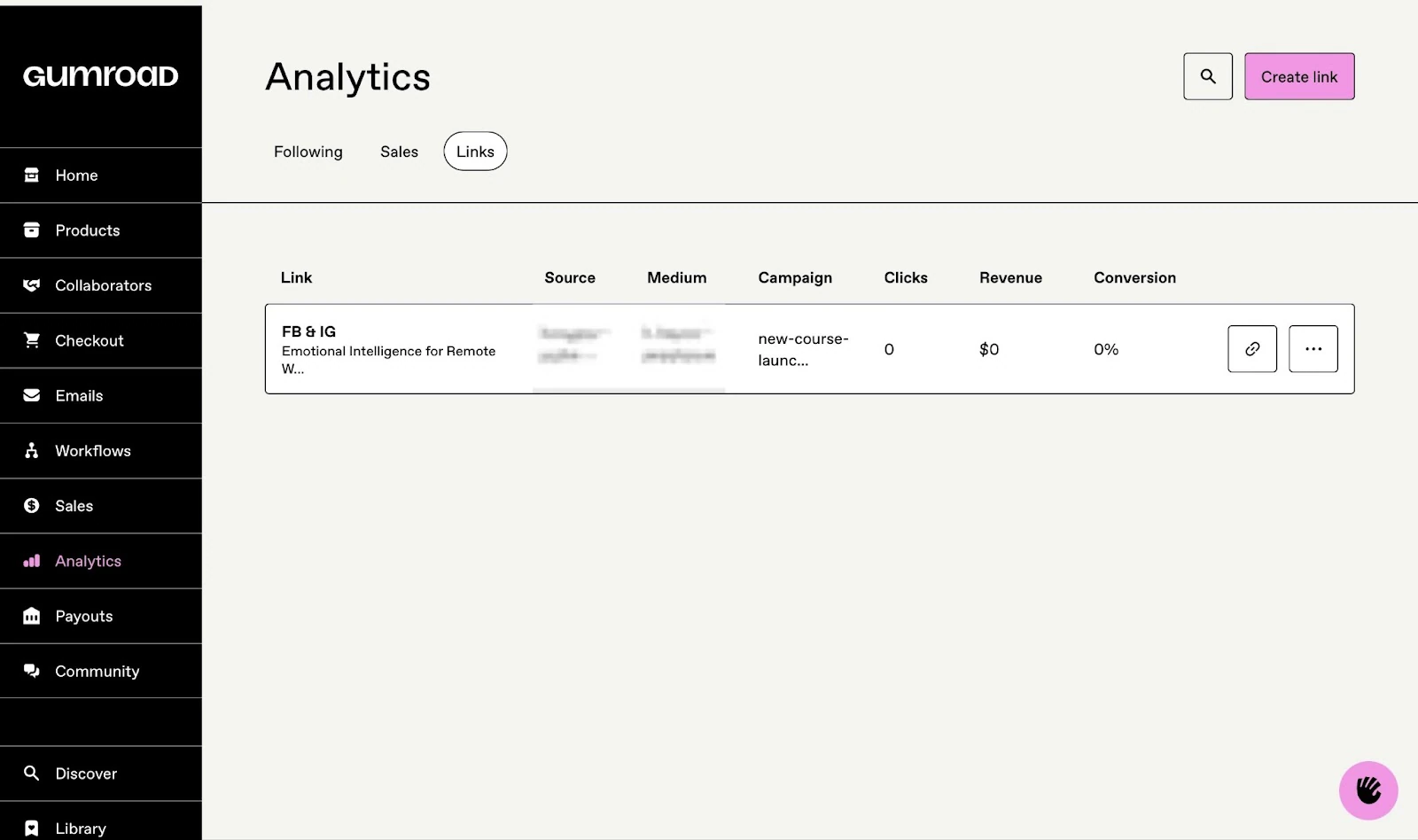Open Collaborators page
This screenshot has width=1418, height=840.
click(101, 285)
